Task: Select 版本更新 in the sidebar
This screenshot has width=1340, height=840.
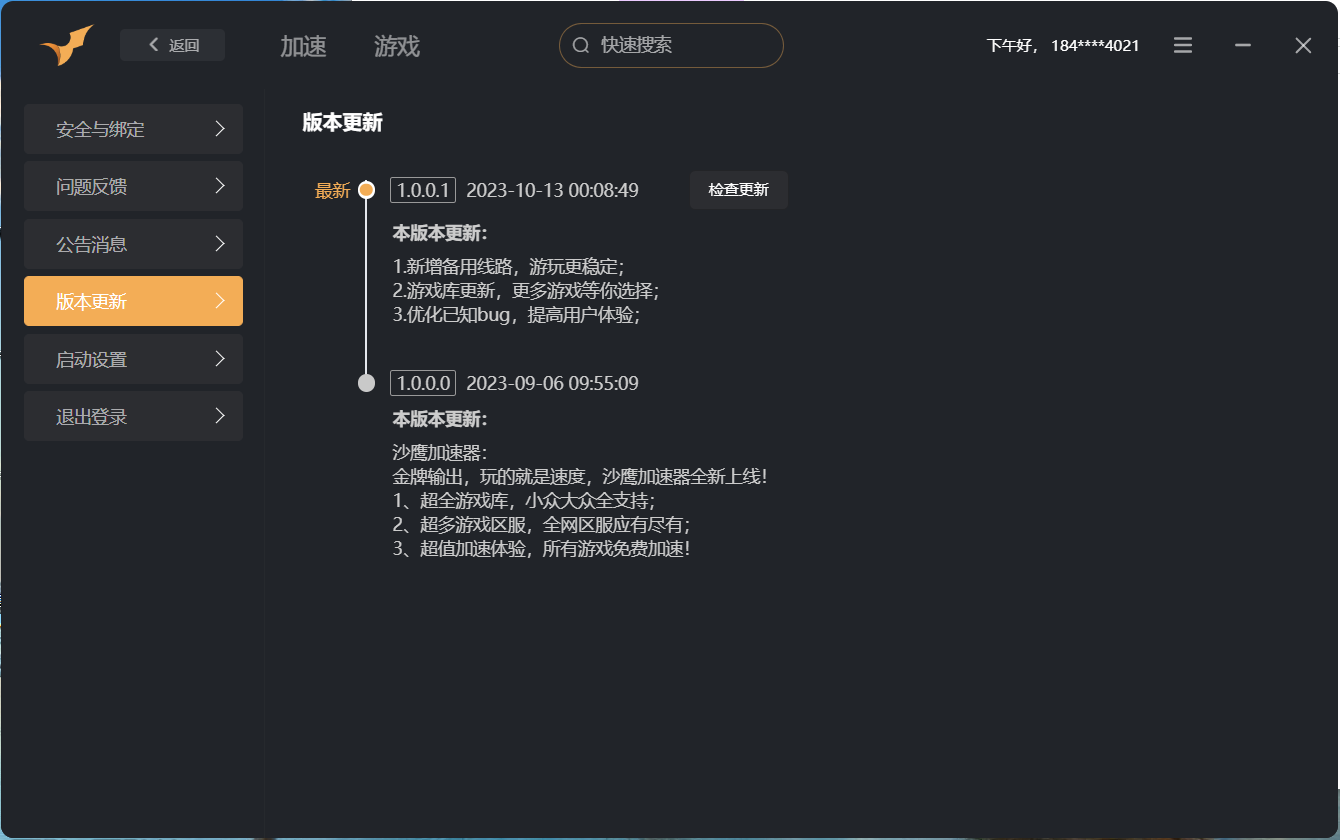Action: coord(133,301)
